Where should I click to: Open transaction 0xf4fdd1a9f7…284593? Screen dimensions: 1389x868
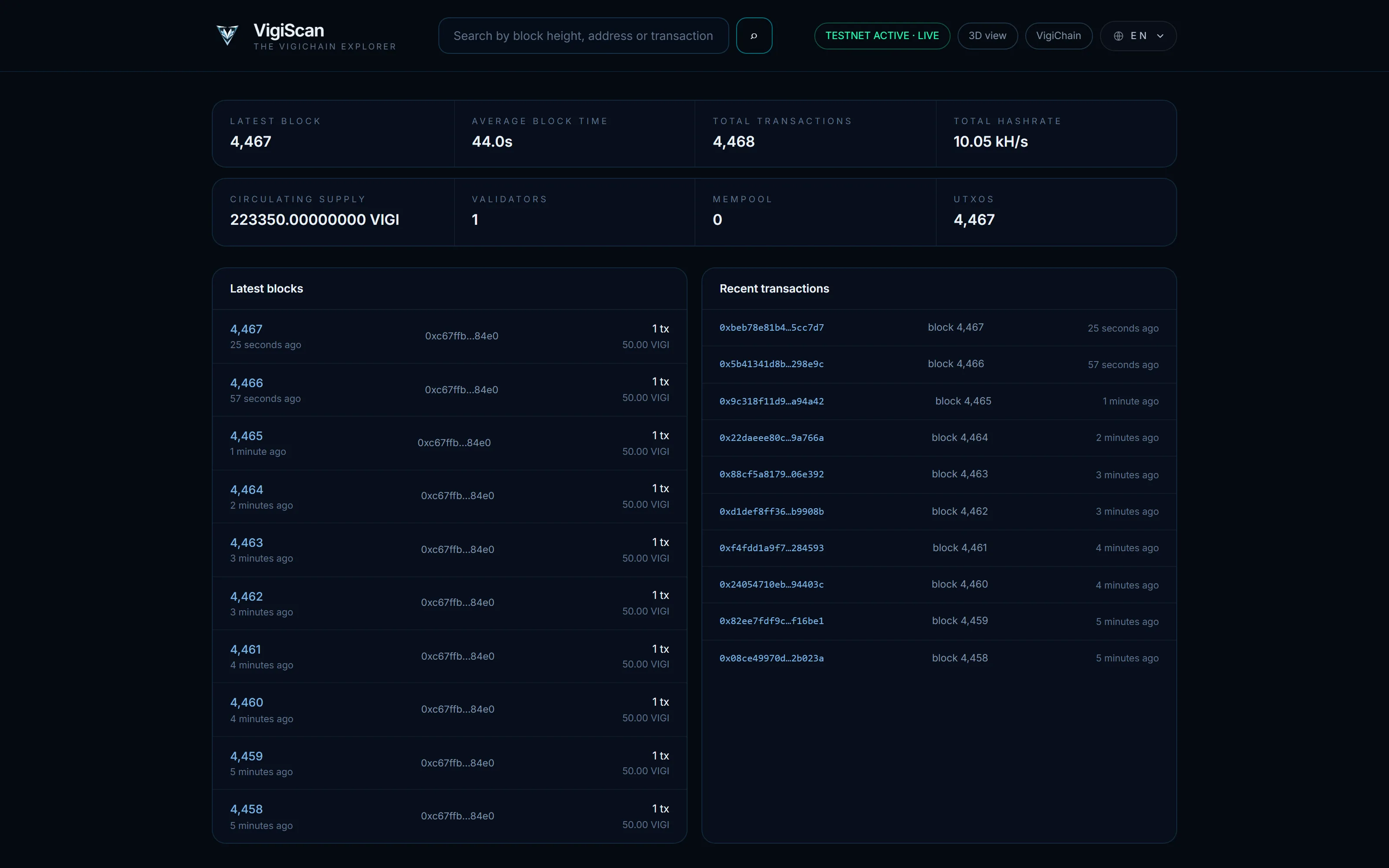click(x=771, y=548)
